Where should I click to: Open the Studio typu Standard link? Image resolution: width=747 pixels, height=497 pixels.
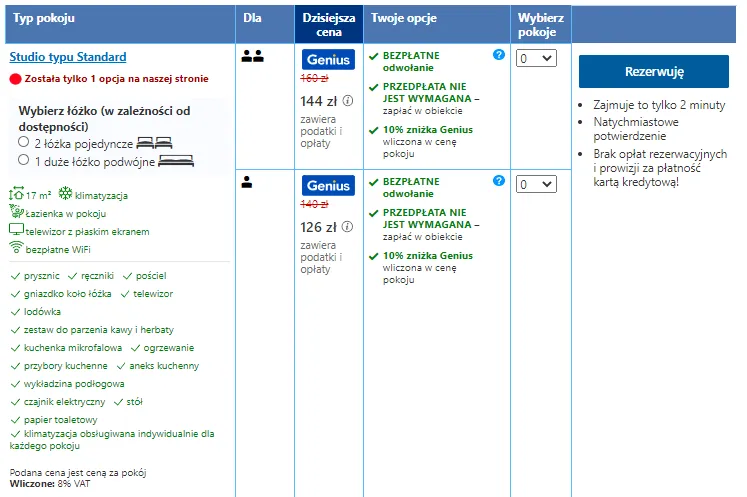[x=68, y=57]
